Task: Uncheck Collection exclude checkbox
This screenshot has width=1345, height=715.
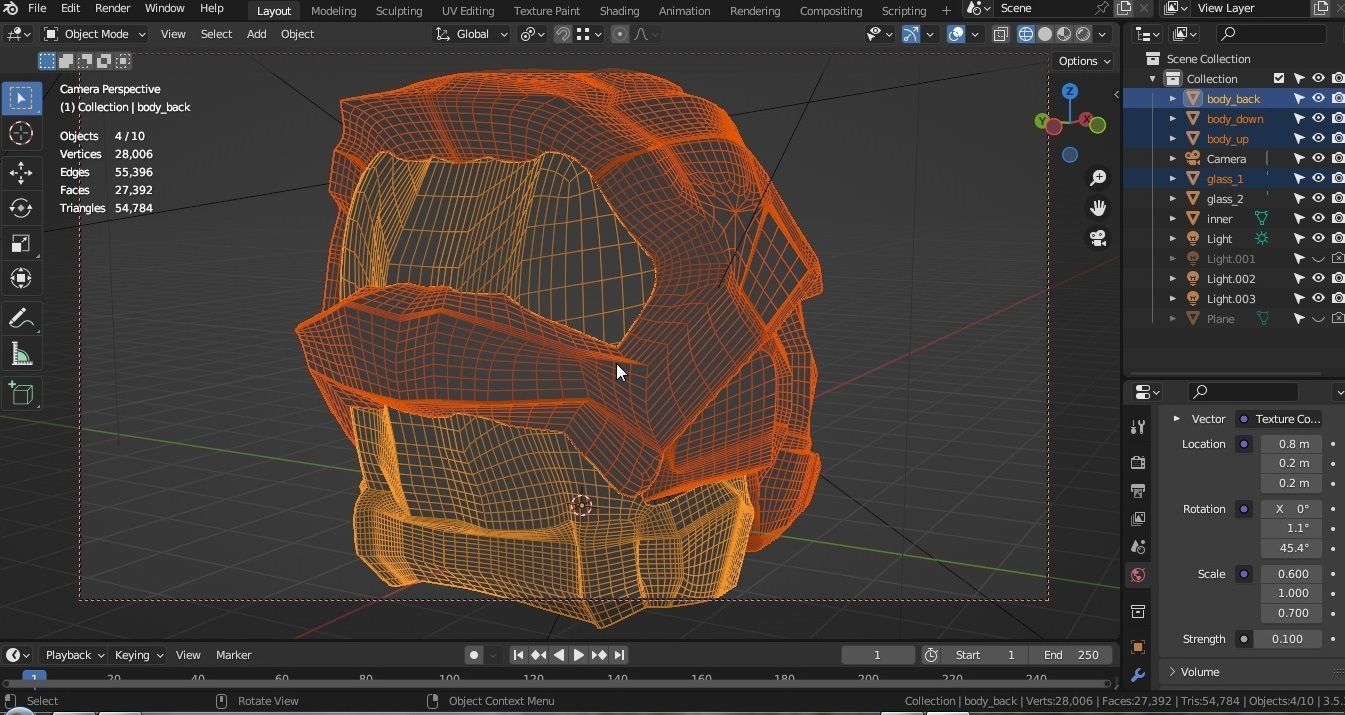Action: 1279,79
